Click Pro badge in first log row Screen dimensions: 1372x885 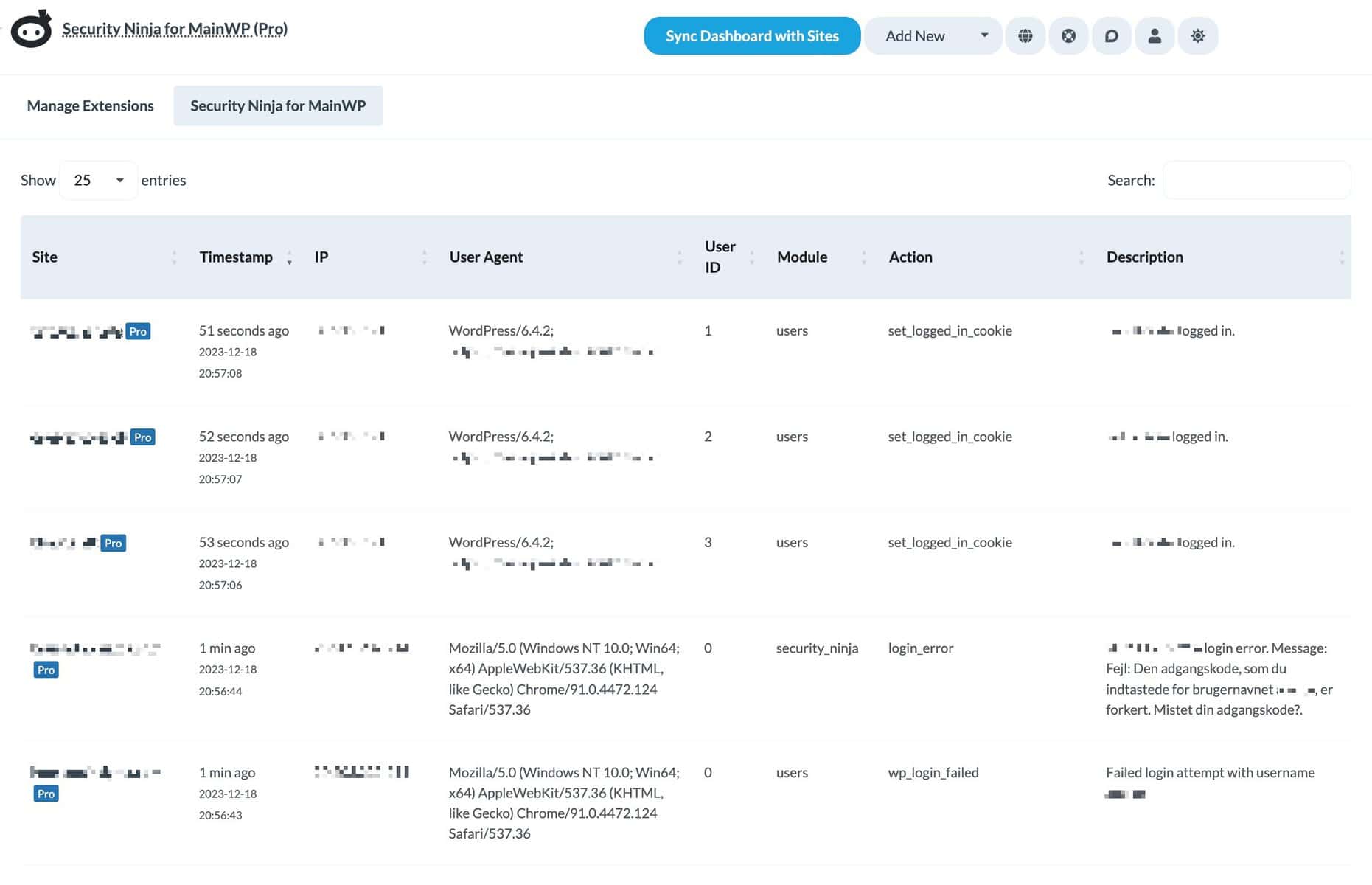tap(138, 331)
